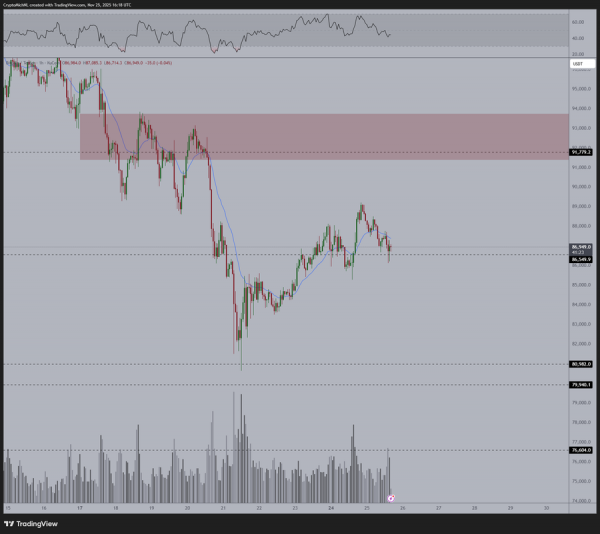Screen dimensions: 600x534
Task: Open the USDT currency selector on price axis
Action: (582, 64)
